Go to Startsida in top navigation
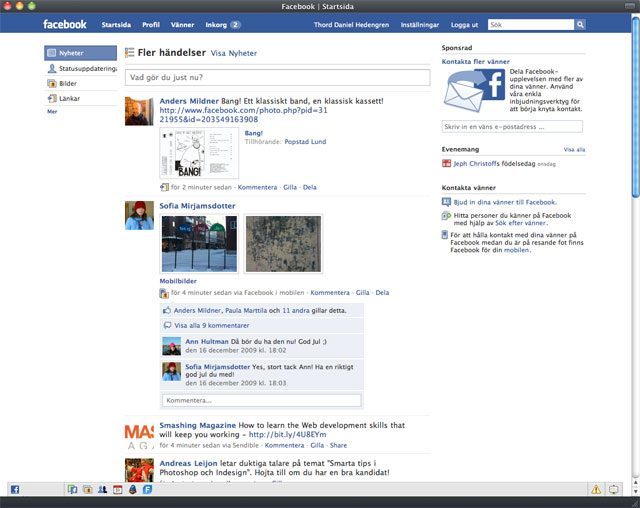Screen dimensions: 640x508 point(116,25)
